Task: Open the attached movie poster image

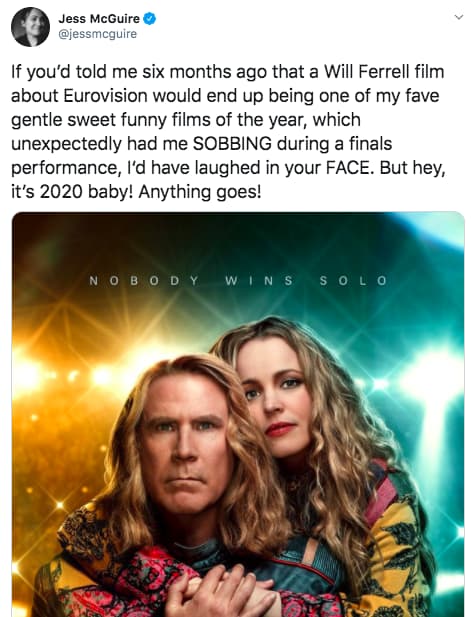Action: pos(238,414)
